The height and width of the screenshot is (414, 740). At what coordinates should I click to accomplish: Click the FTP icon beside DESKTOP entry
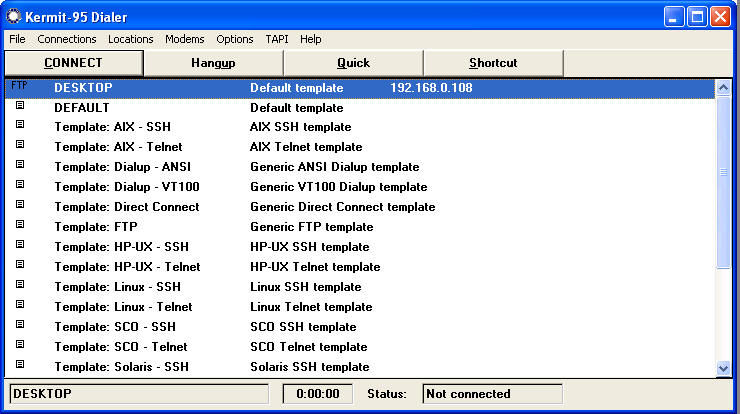[19, 87]
